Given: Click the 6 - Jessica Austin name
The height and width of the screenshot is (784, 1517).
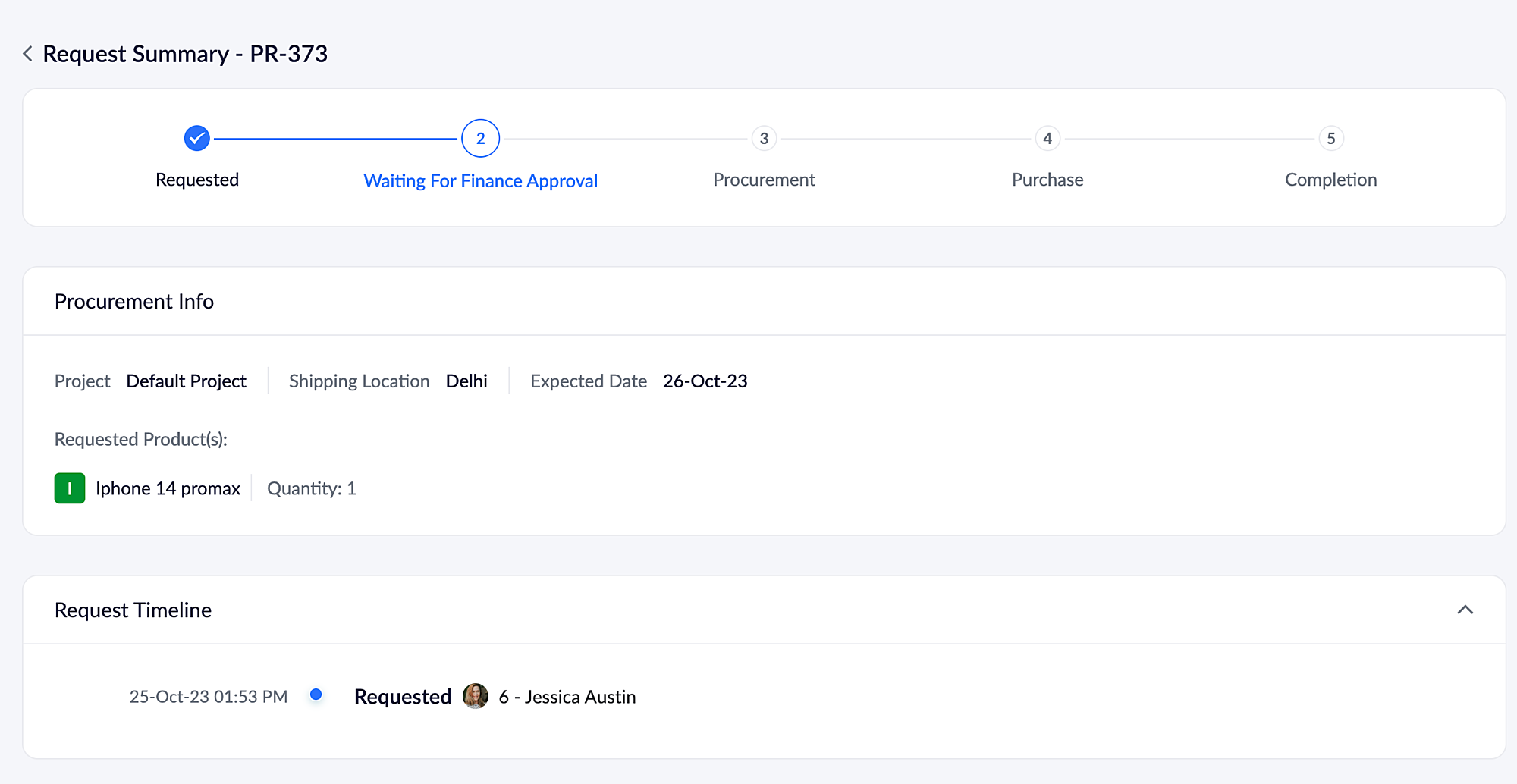Looking at the screenshot, I should point(567,697).
